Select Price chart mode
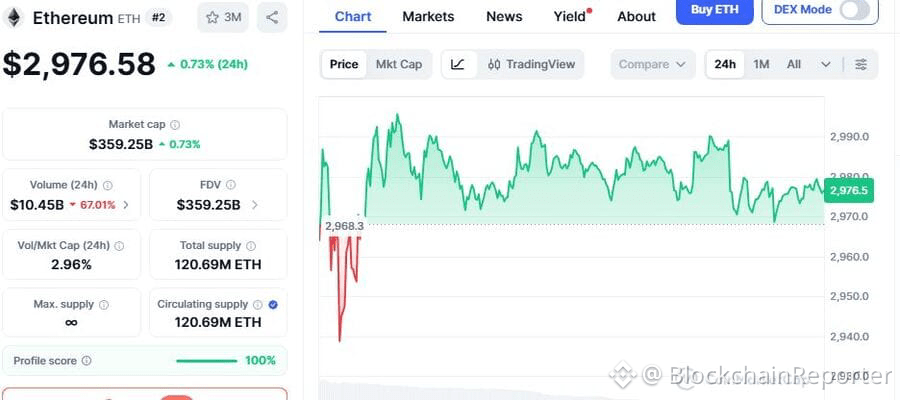Screen dimensions: 900x400 click(343, 64)
